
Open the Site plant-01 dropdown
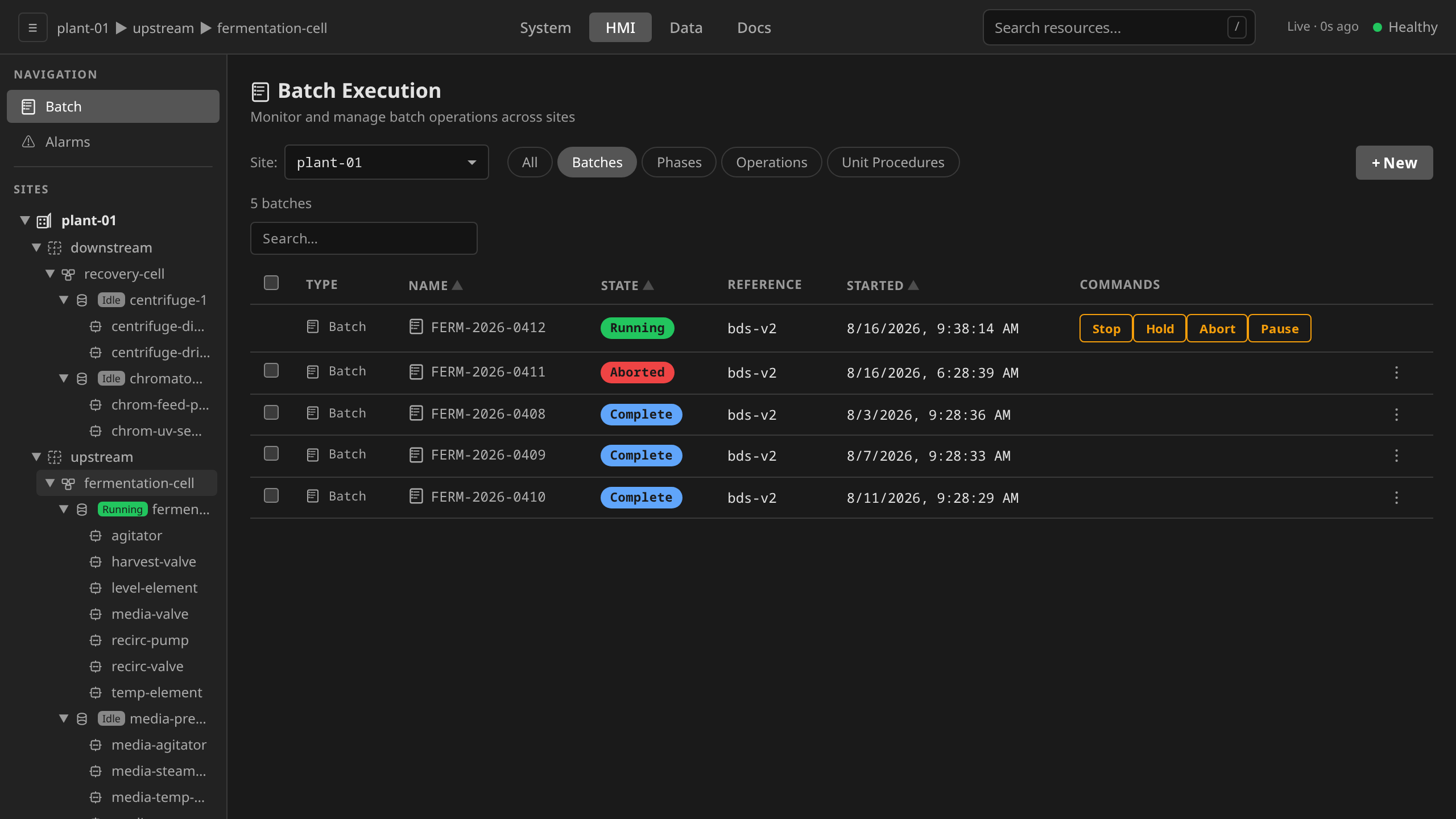point(387,162)
